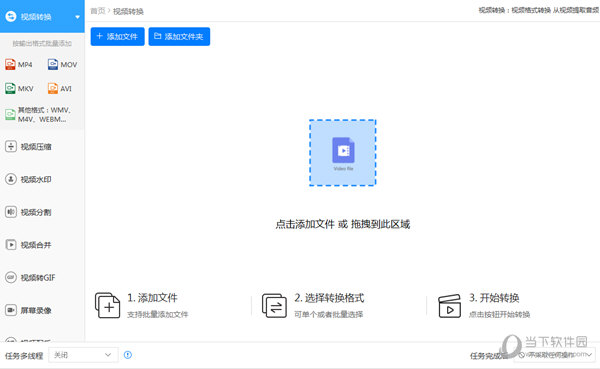
Task: Click the step 1 添加文件 icon
Action: click(x=108, y=305)
